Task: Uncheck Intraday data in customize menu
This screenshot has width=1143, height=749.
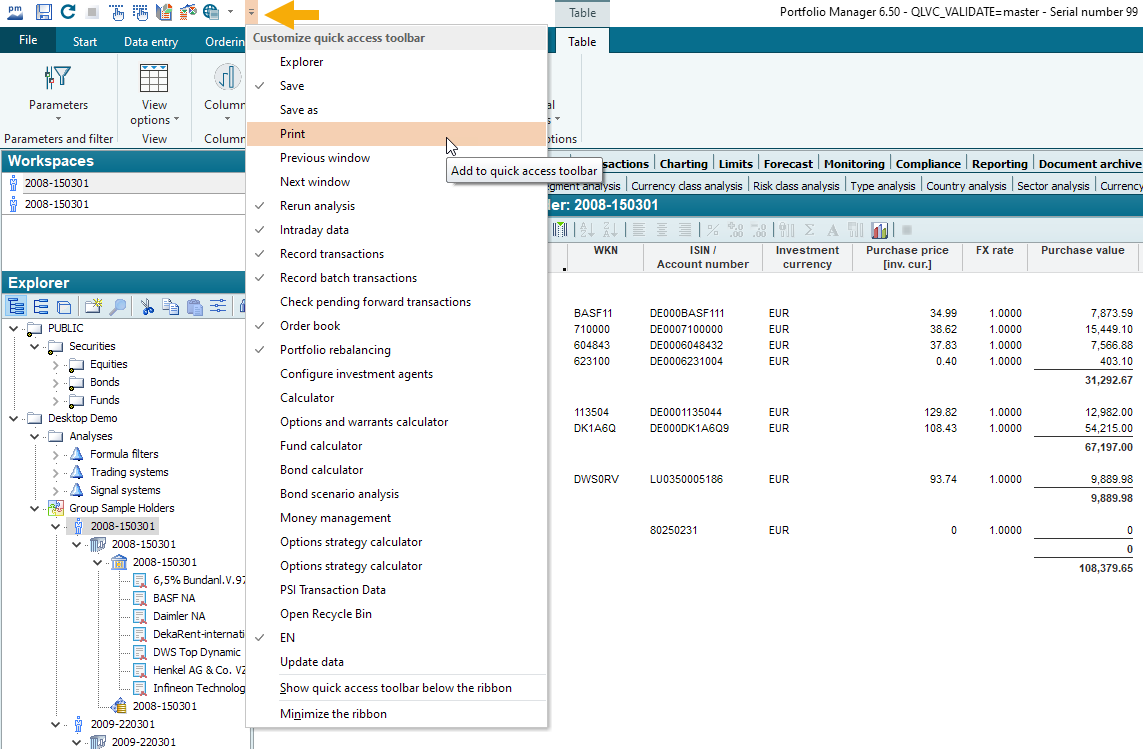Action: pos(314,230)
